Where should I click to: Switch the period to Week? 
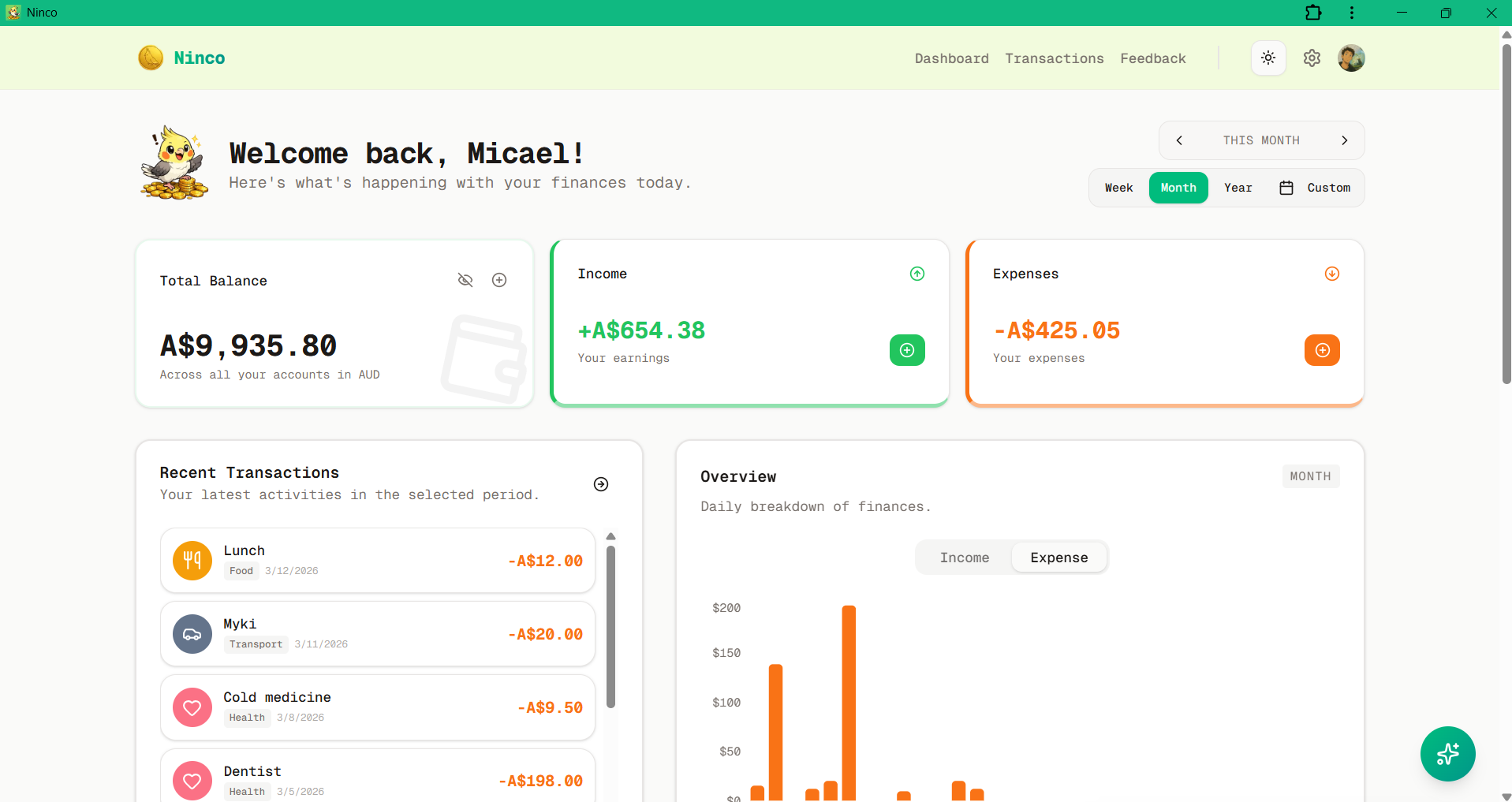(x=1118, y=188)
